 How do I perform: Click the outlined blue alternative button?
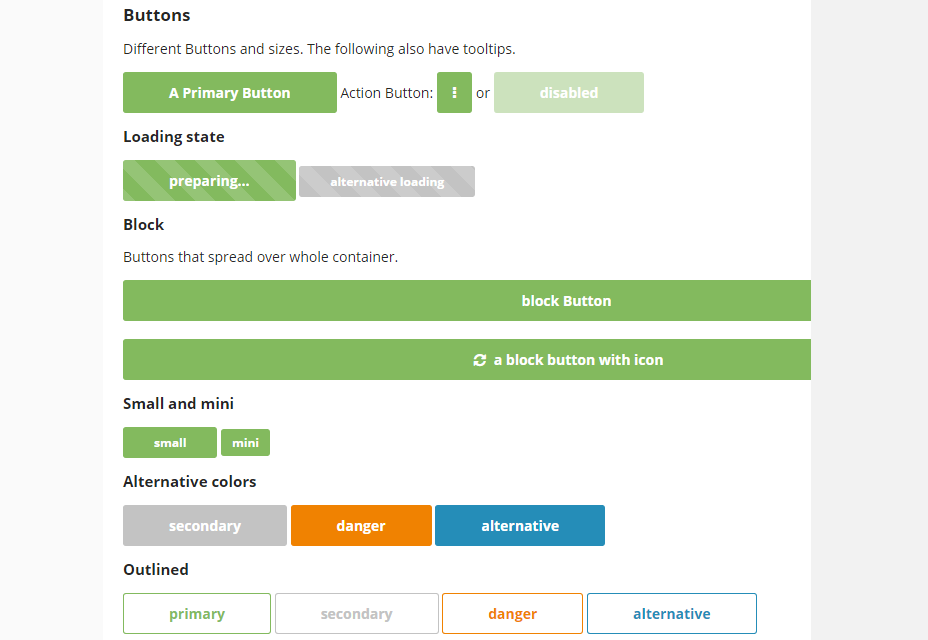coord(671,614)
